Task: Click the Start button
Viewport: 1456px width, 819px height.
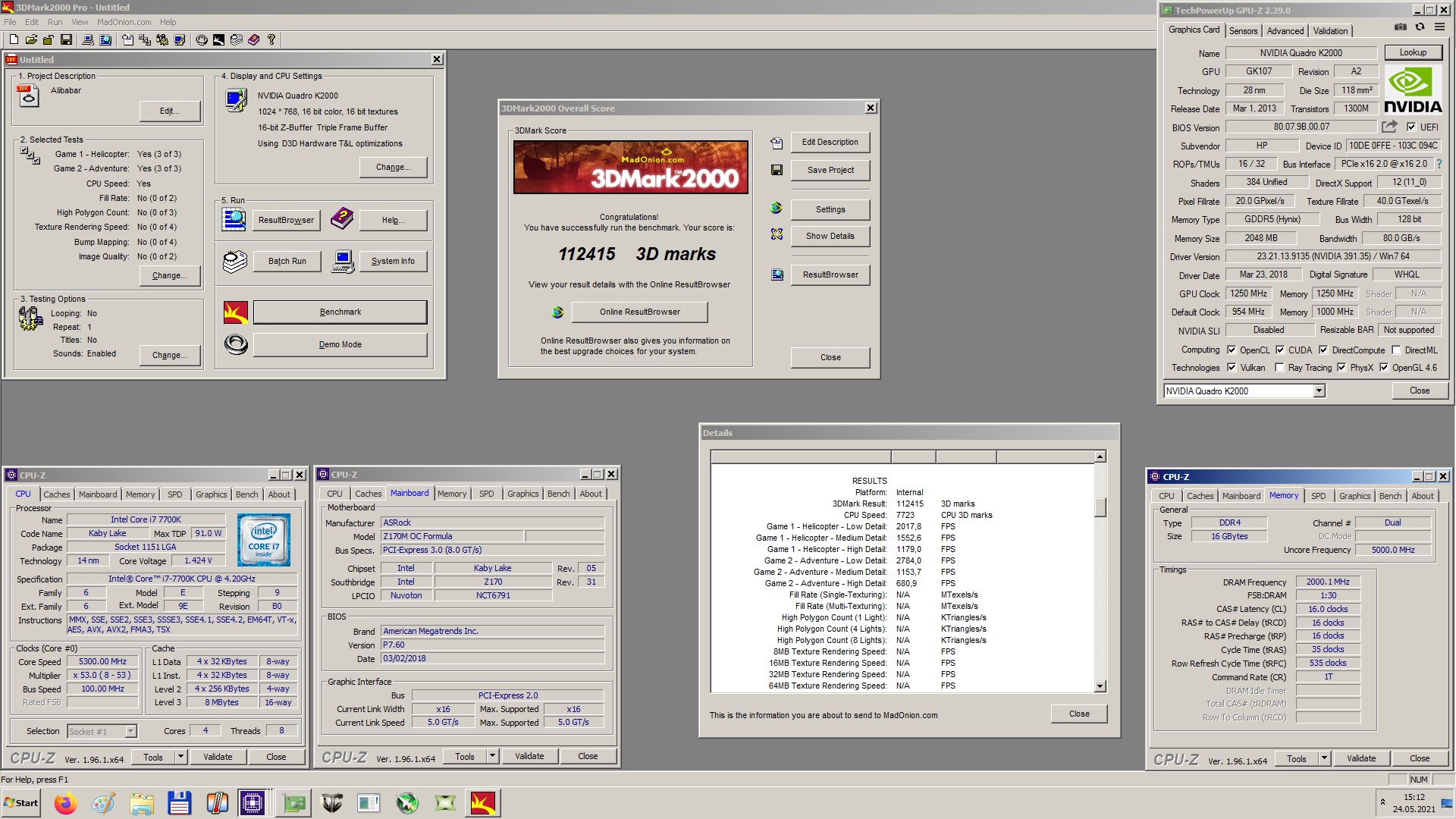Action: [x=21, y=802]
